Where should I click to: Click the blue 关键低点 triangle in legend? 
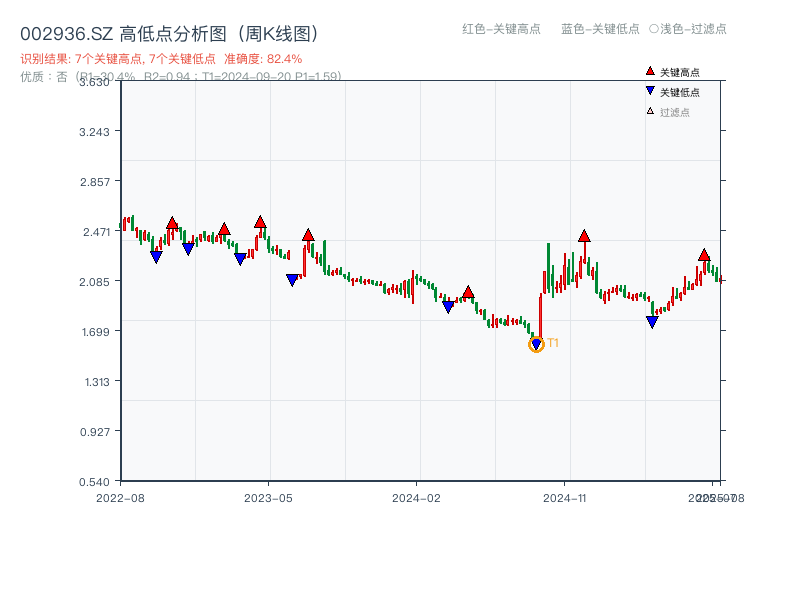click(650, 91)
